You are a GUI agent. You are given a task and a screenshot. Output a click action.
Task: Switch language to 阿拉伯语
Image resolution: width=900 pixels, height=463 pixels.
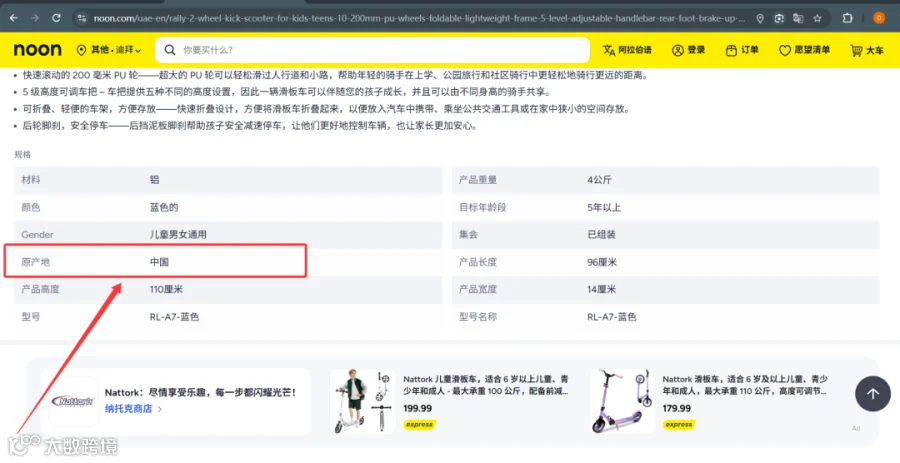coord(627,50)
